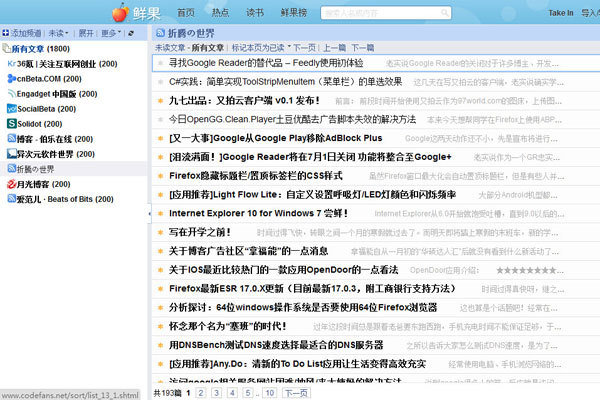This screenshot has width=600, height=400.
Task: Toggle star on Internet Explorer 10 article
Action: tap(161, 213)
